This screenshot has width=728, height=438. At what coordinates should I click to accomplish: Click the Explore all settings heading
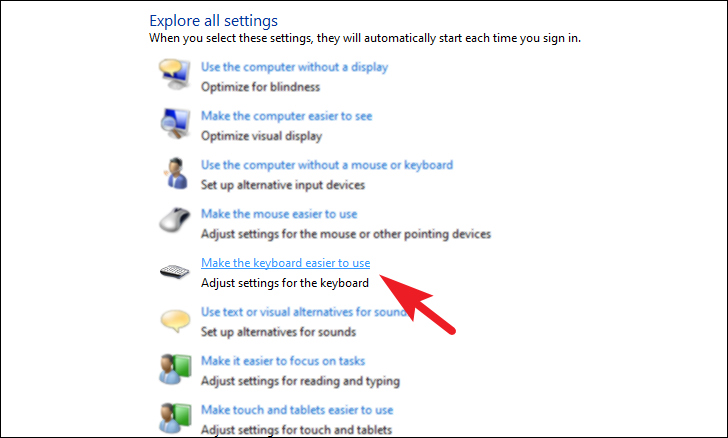[214, 21]
